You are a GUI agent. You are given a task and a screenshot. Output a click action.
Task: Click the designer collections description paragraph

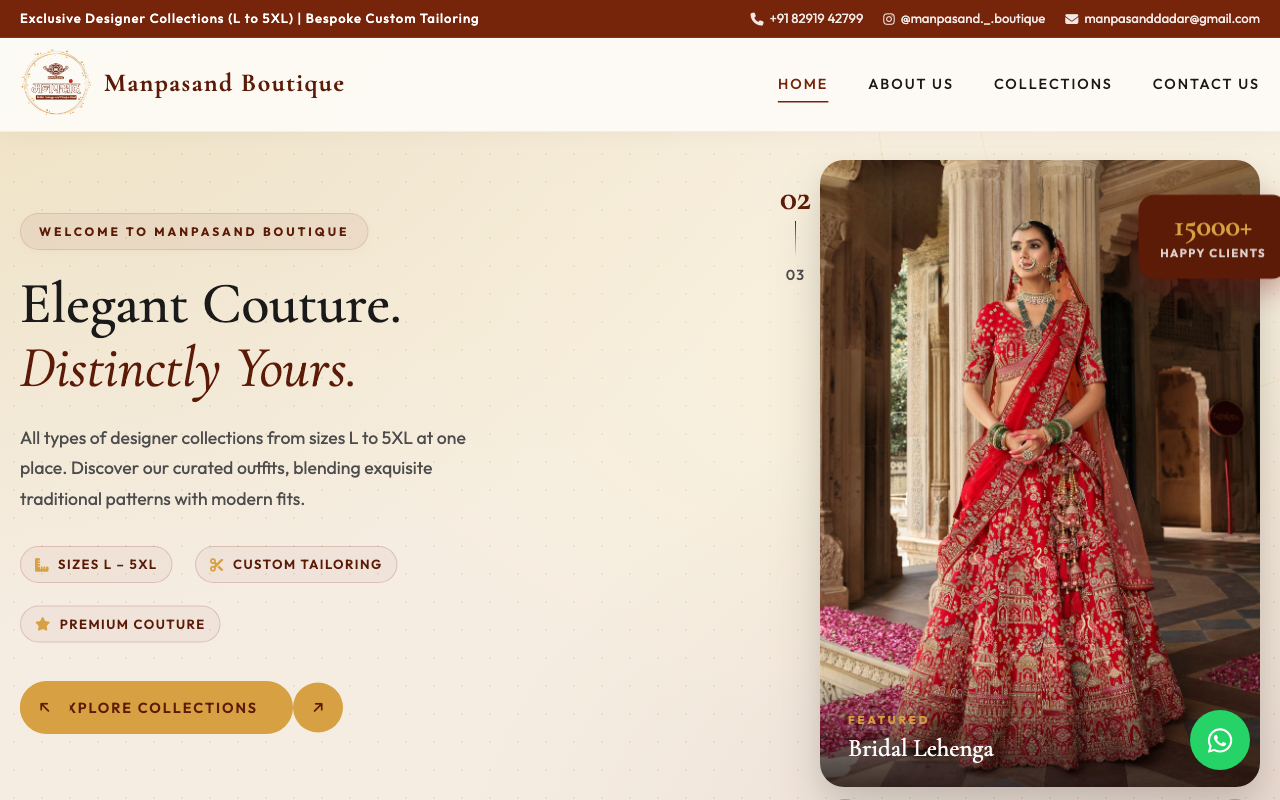pos(243,468)
